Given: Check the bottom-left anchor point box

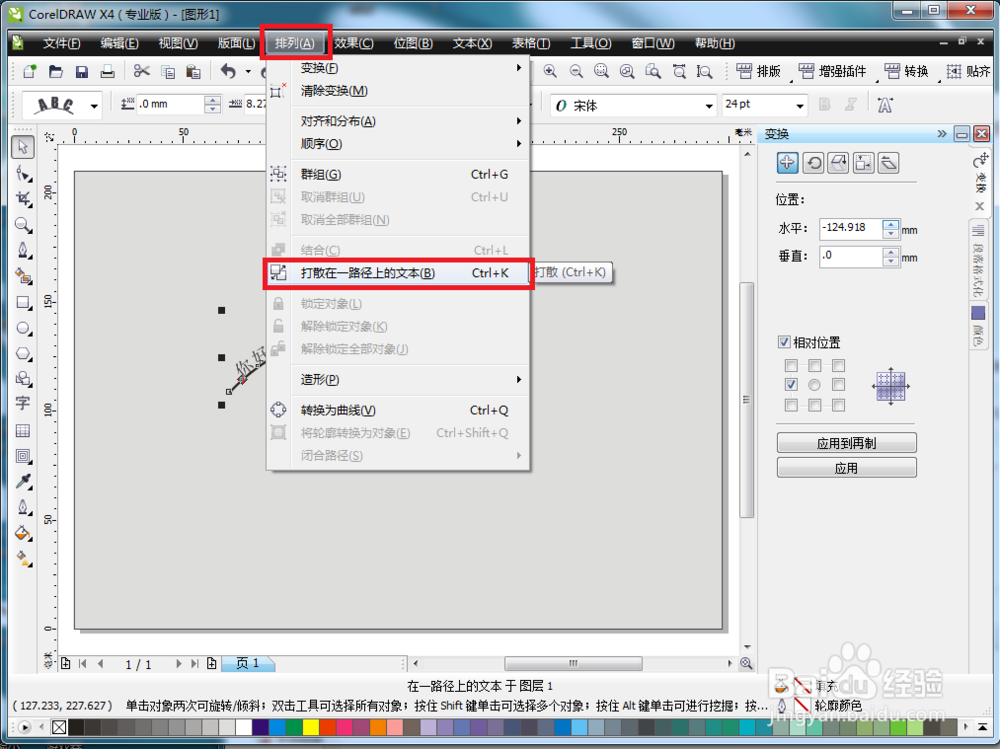Looking at the screenshot, I should pos(791,405).
